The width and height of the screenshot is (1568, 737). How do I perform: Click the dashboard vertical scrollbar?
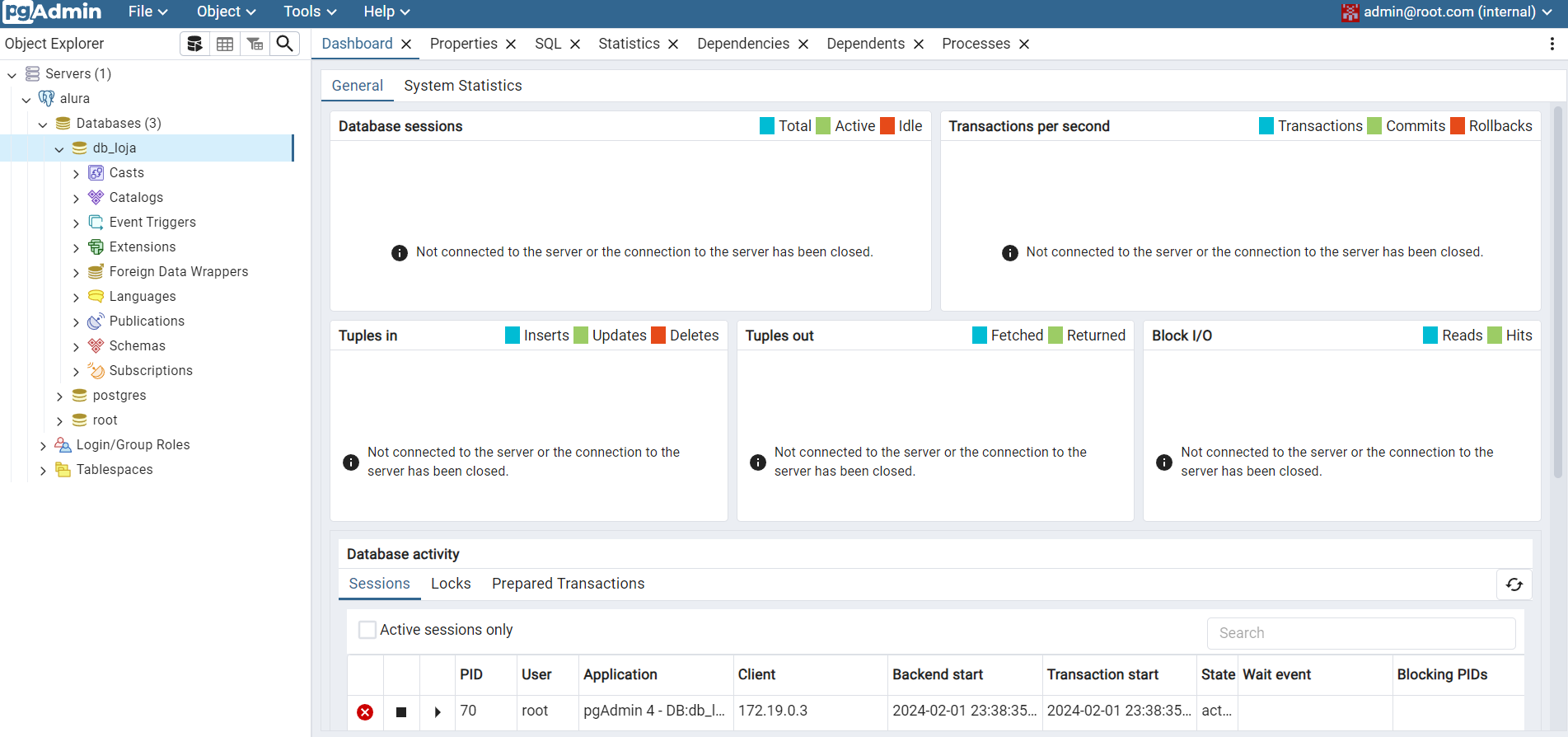1558,293
